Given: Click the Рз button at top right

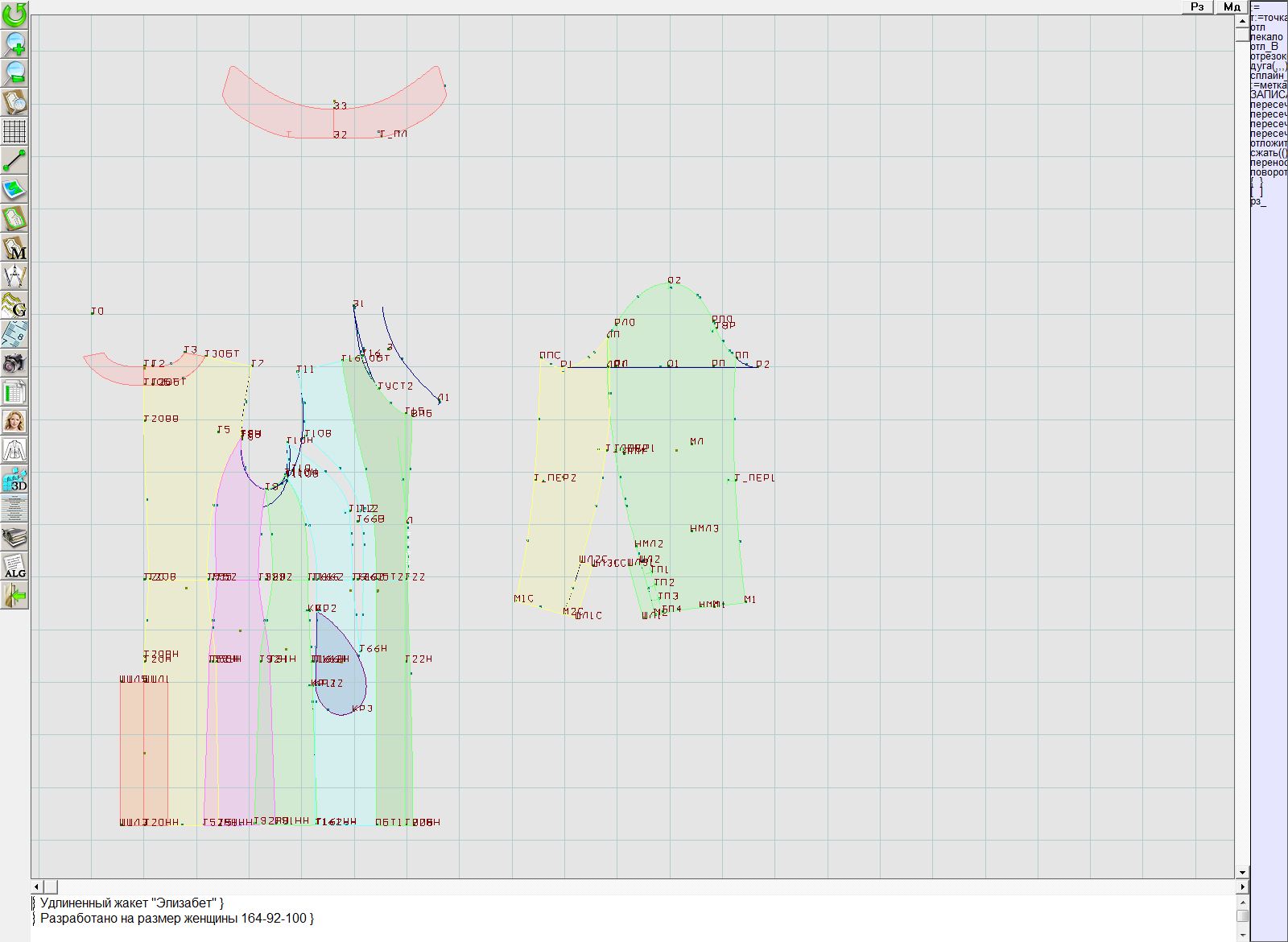Looking at the screenshot, I should click(1197, 6).
